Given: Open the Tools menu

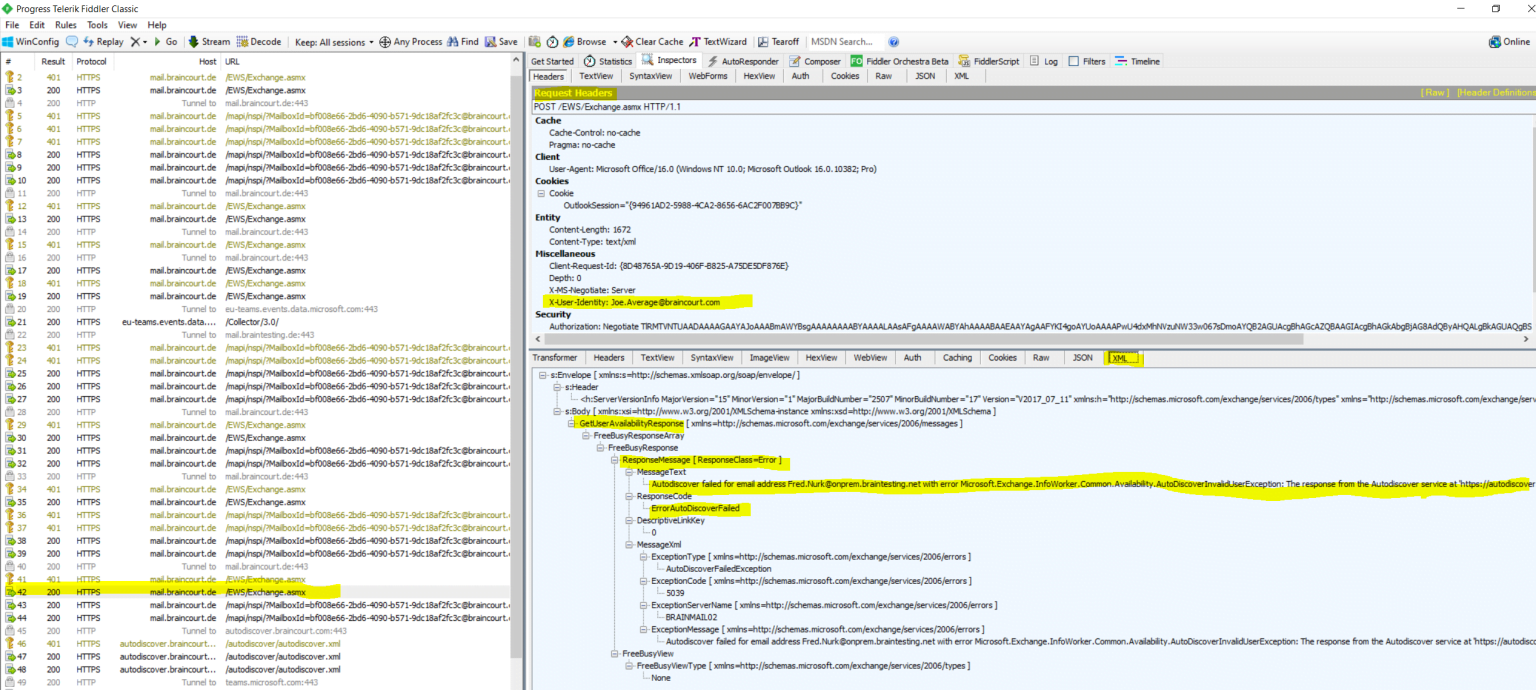Looking at the screenshot, I should 97,24.
